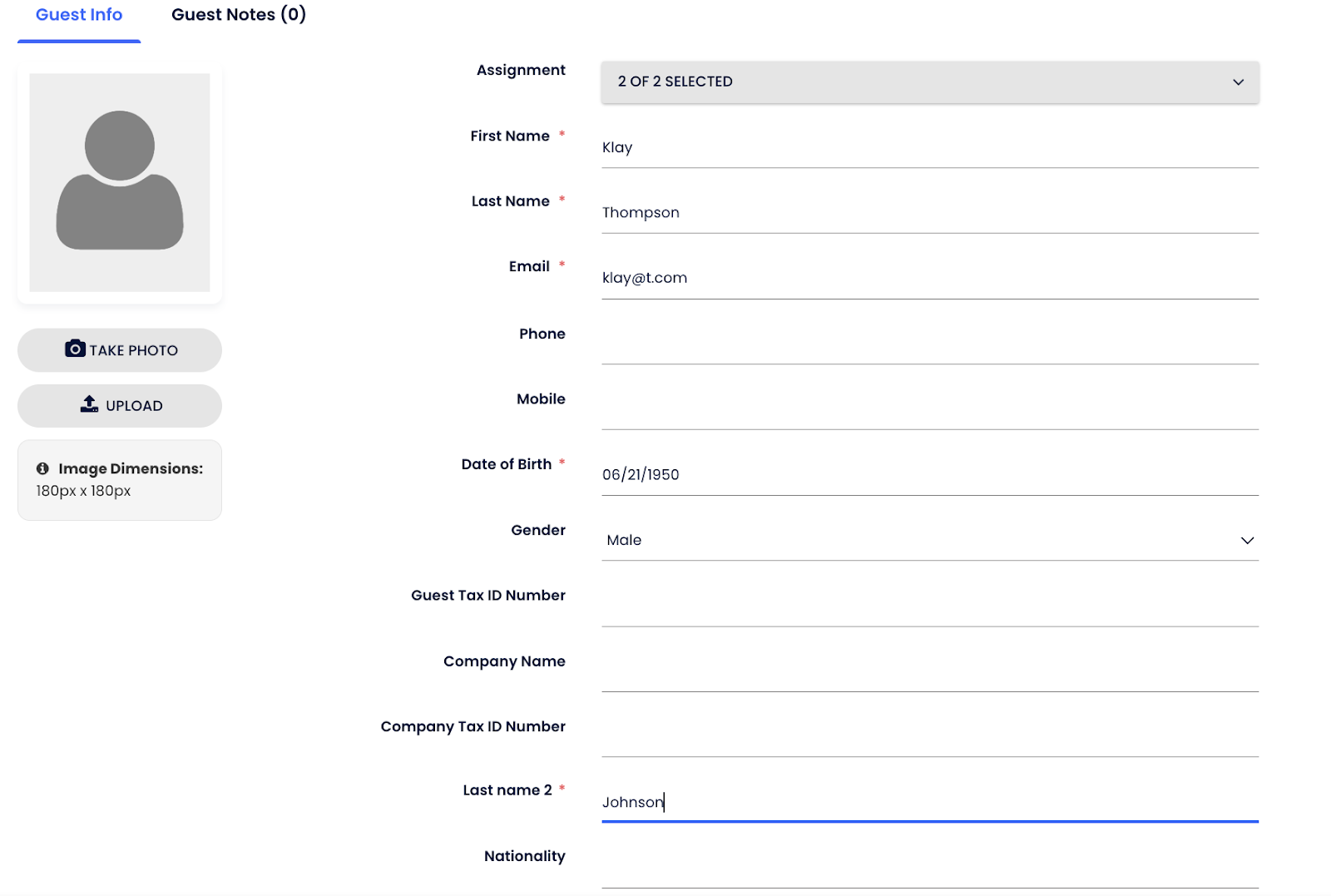1331x896 pixels.
Task: Click the Last Name field containing Thompson
Action: point(929,213)
